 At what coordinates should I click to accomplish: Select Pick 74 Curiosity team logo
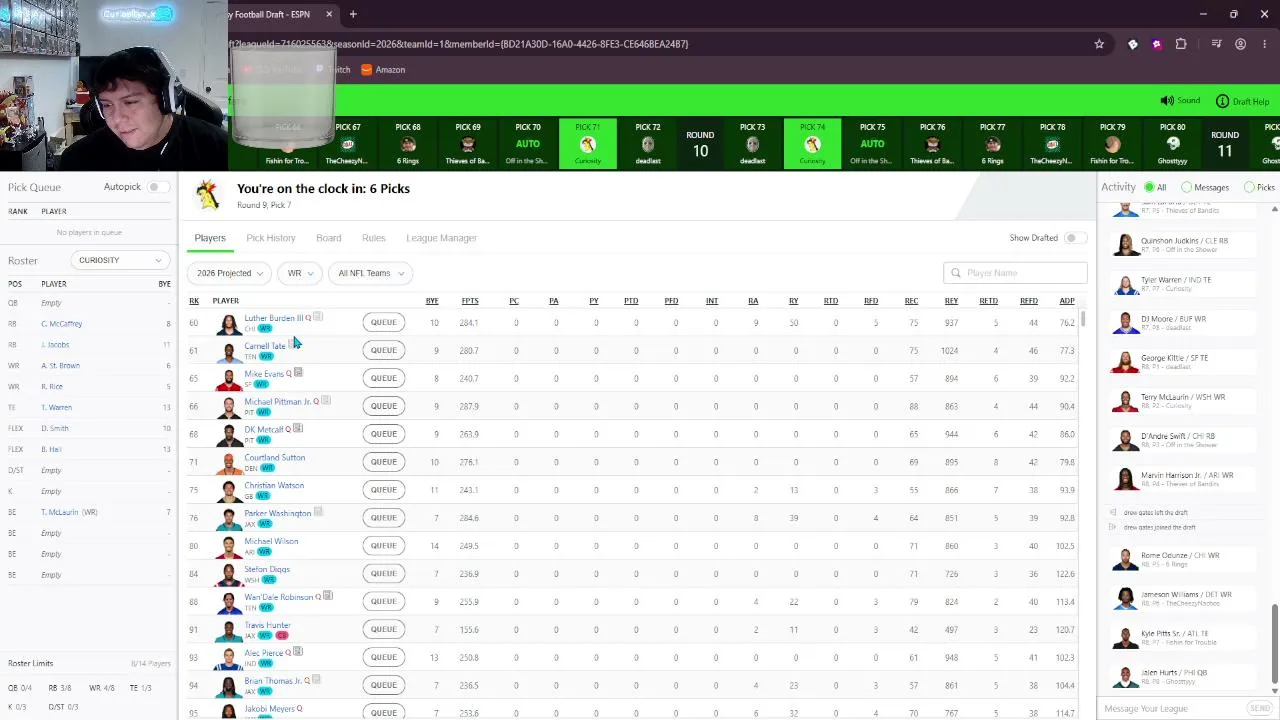[812, 145]
